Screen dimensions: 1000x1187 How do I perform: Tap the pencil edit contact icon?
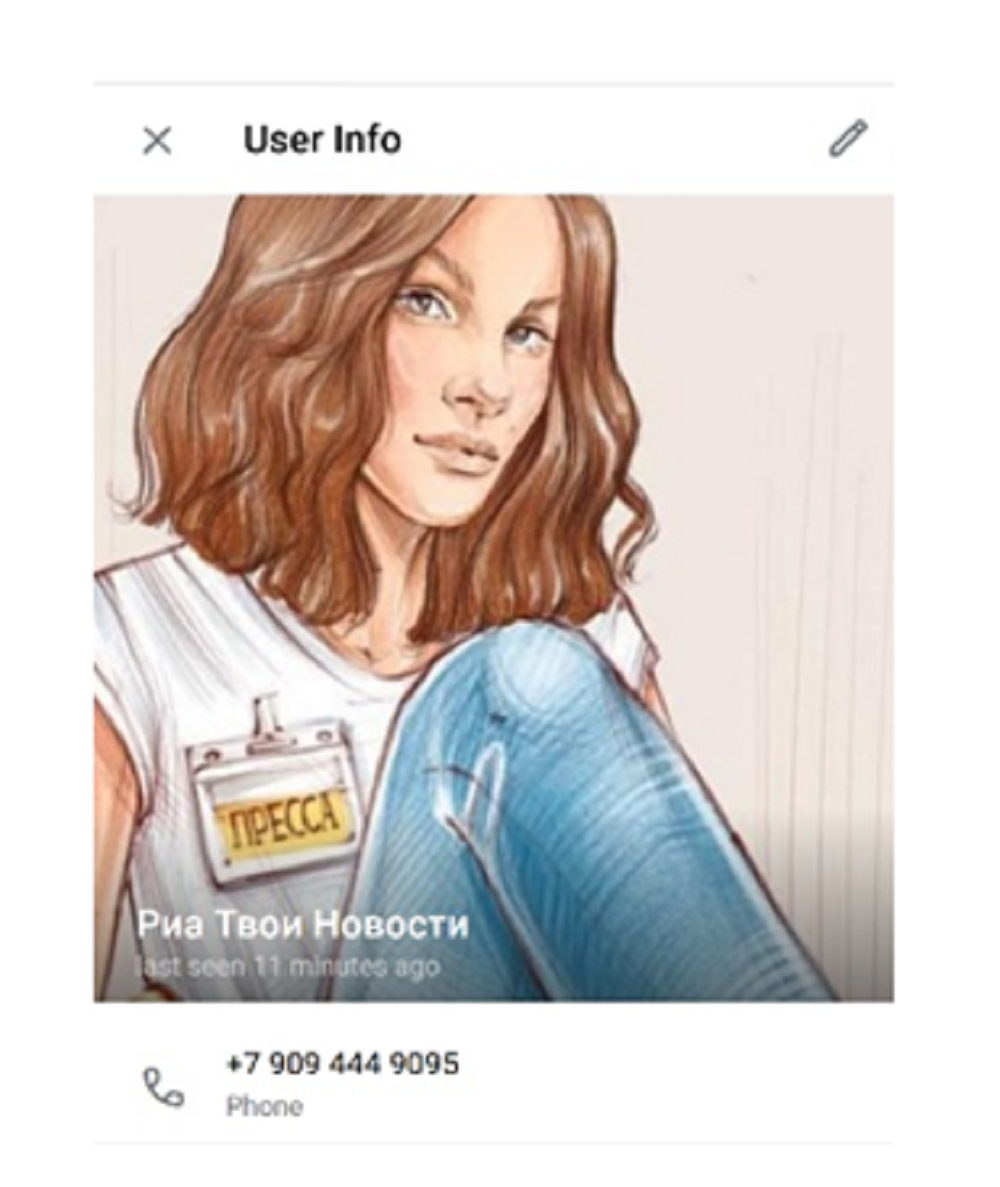click(848, 139)
